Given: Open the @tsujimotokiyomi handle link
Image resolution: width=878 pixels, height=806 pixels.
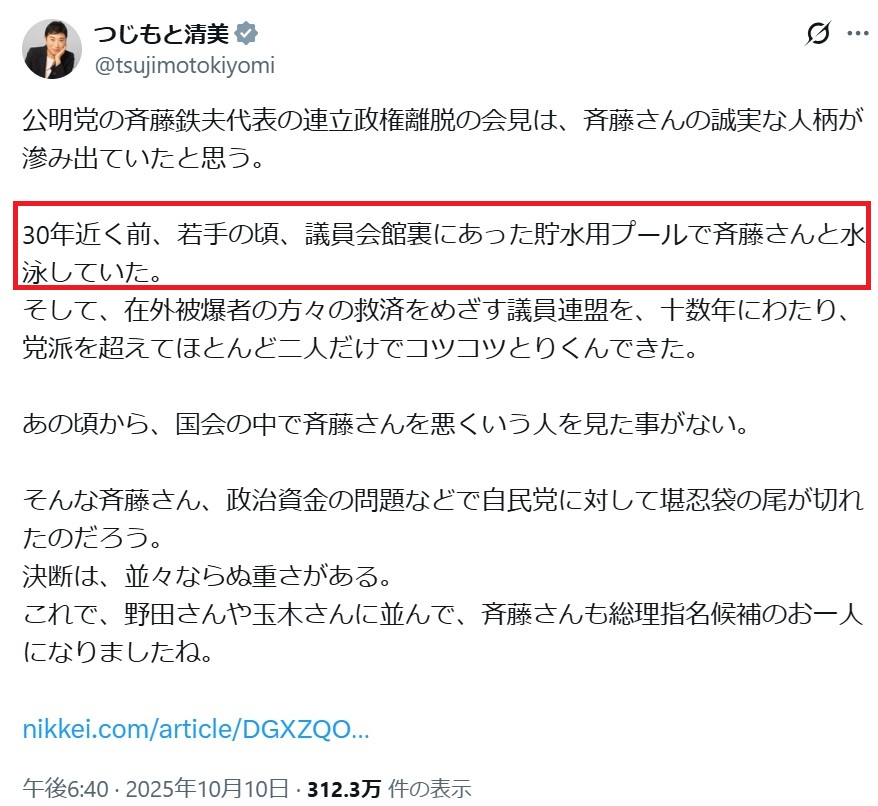Looking at the screenshot, I should click(185, 66).
